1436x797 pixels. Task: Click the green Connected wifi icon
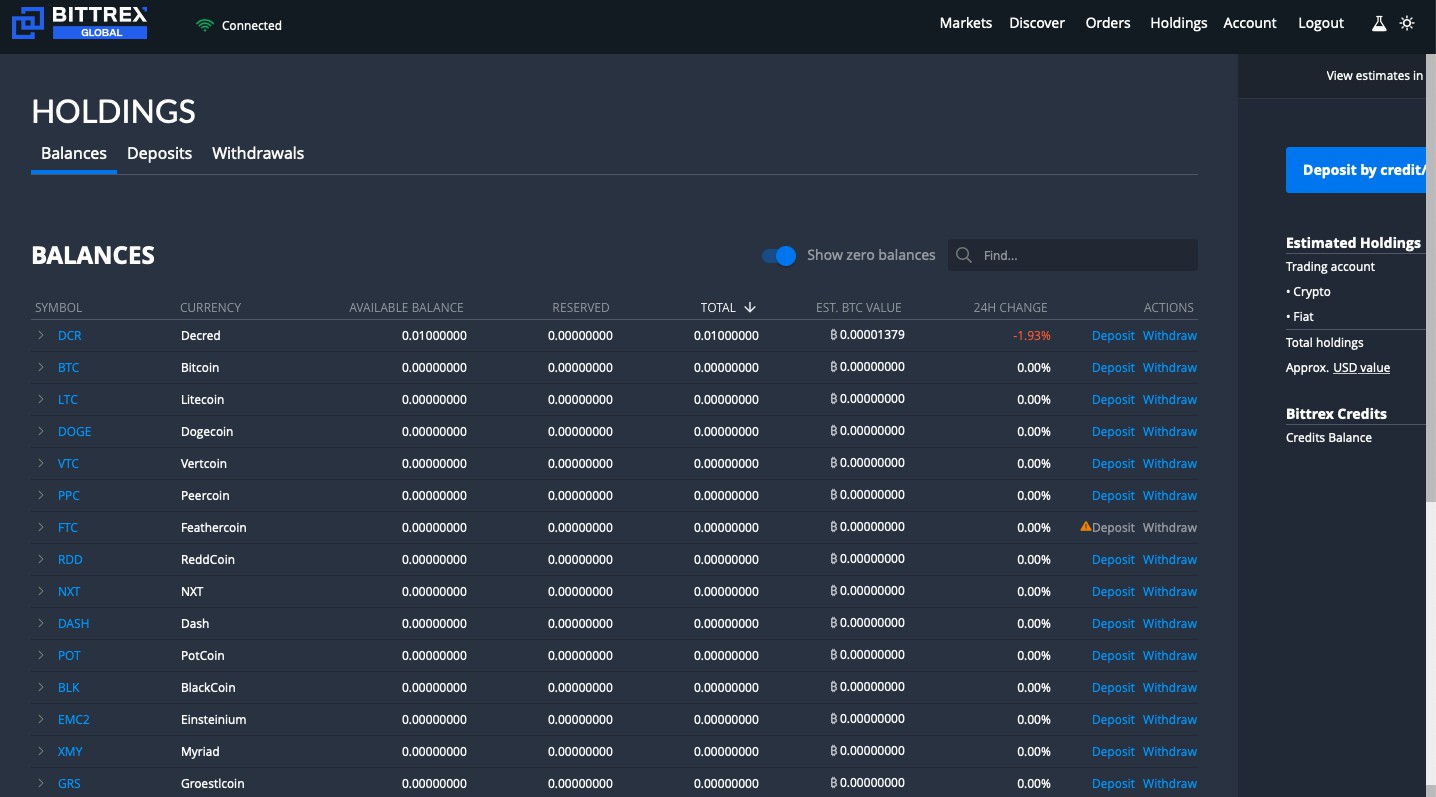point(205,25)
